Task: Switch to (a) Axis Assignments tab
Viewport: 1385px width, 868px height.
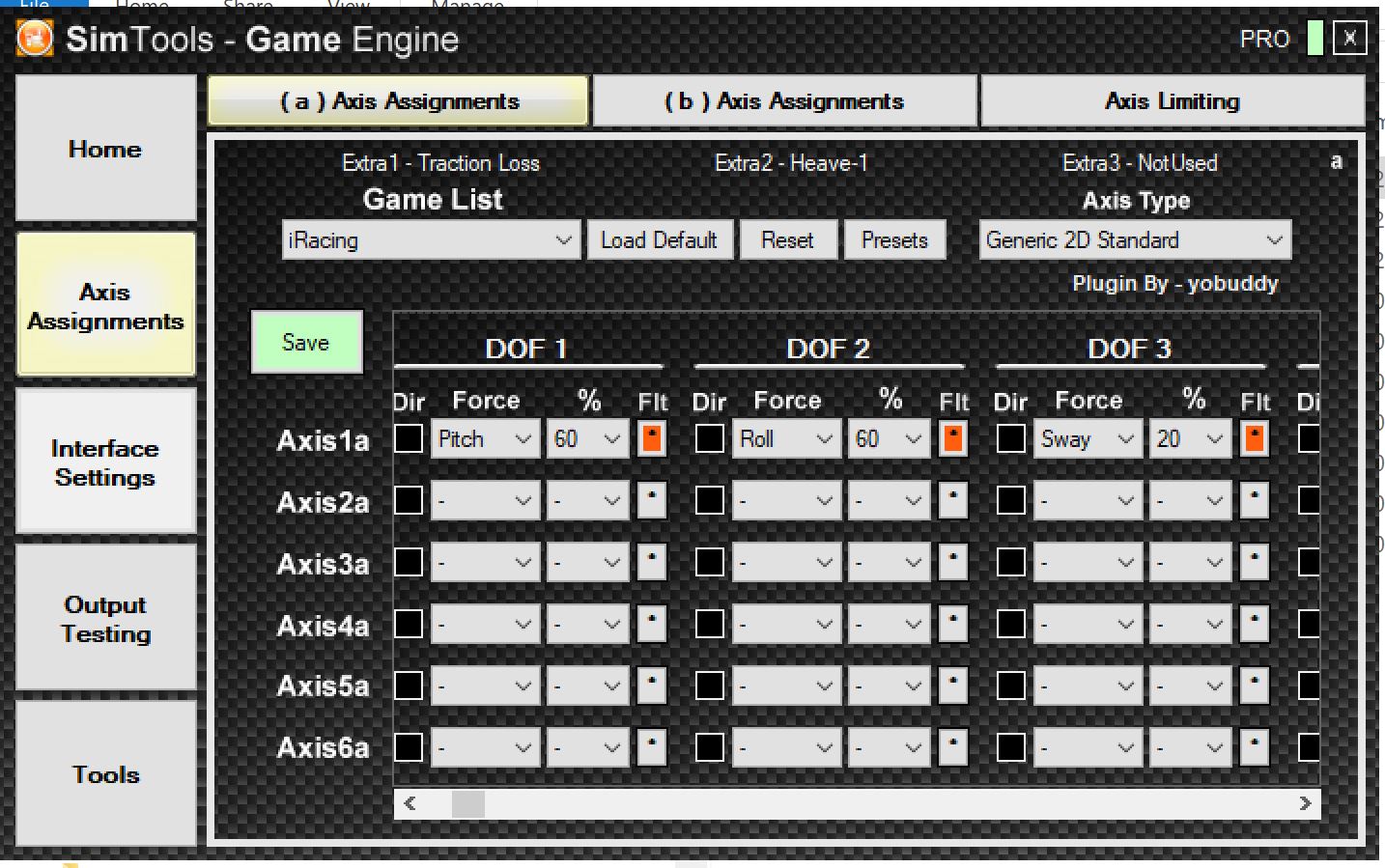Action: [x=398, y=101]
